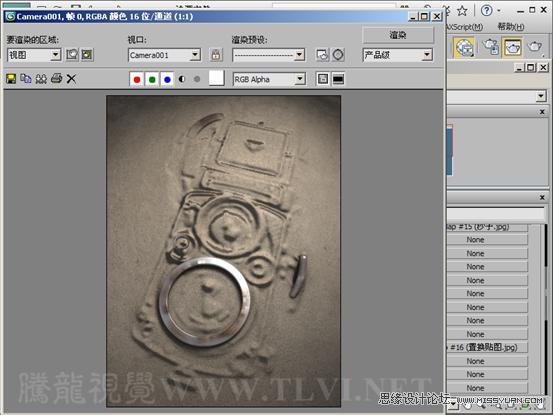Screen dimensions: 553x415
Task: Close the material editor window
Action: 543,67
